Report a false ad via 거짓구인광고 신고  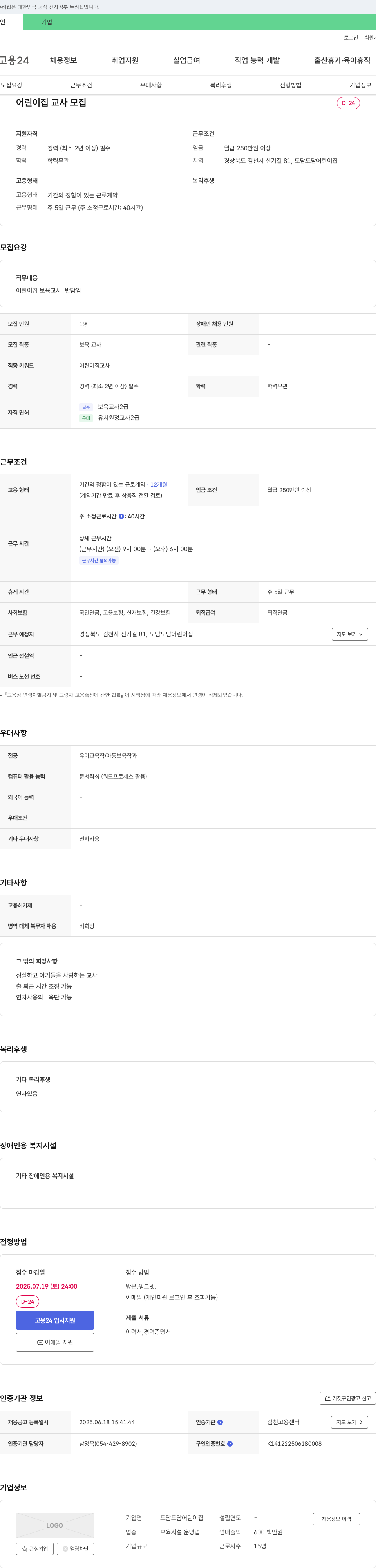347,1398
